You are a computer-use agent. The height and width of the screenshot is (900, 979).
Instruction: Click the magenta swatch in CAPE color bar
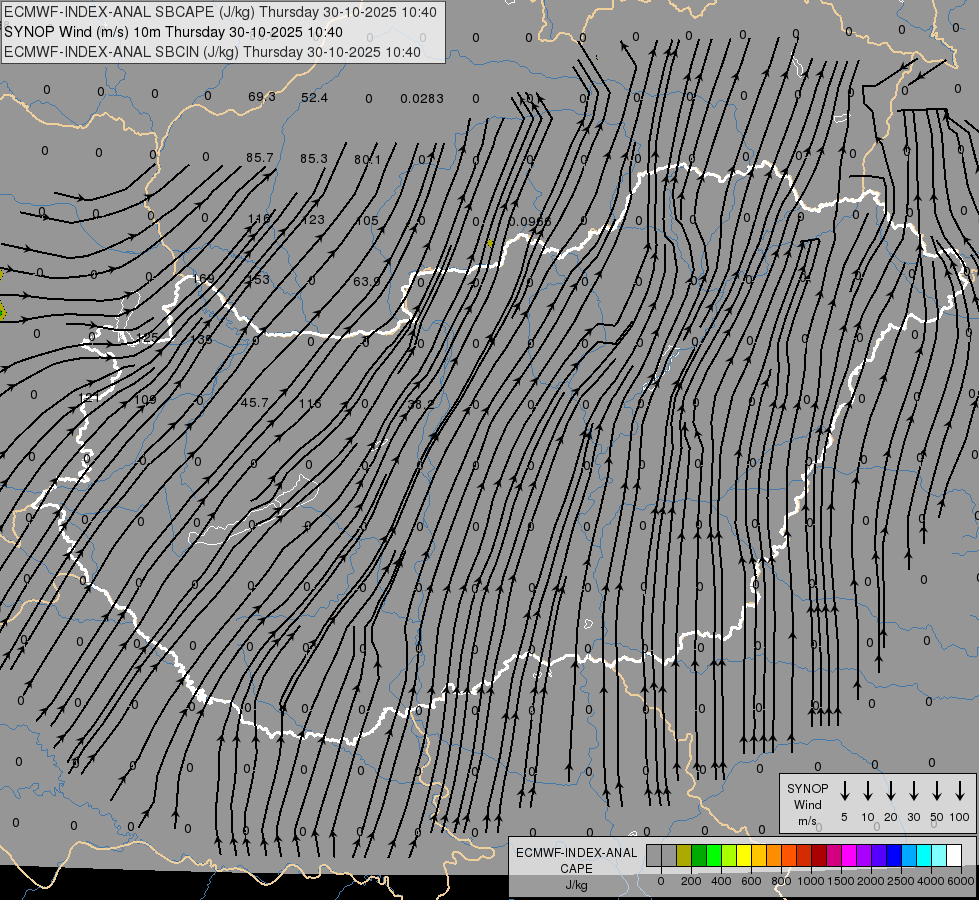coord(849,855)
